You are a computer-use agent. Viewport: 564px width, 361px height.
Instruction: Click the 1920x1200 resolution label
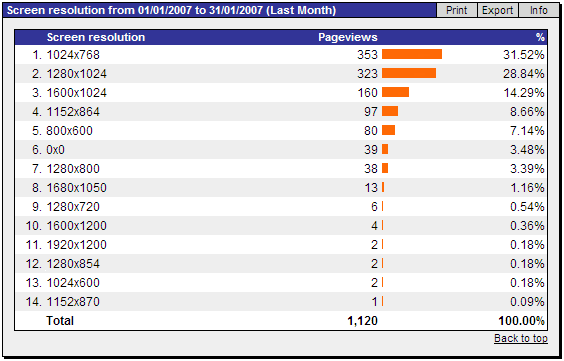pos(77,245)
